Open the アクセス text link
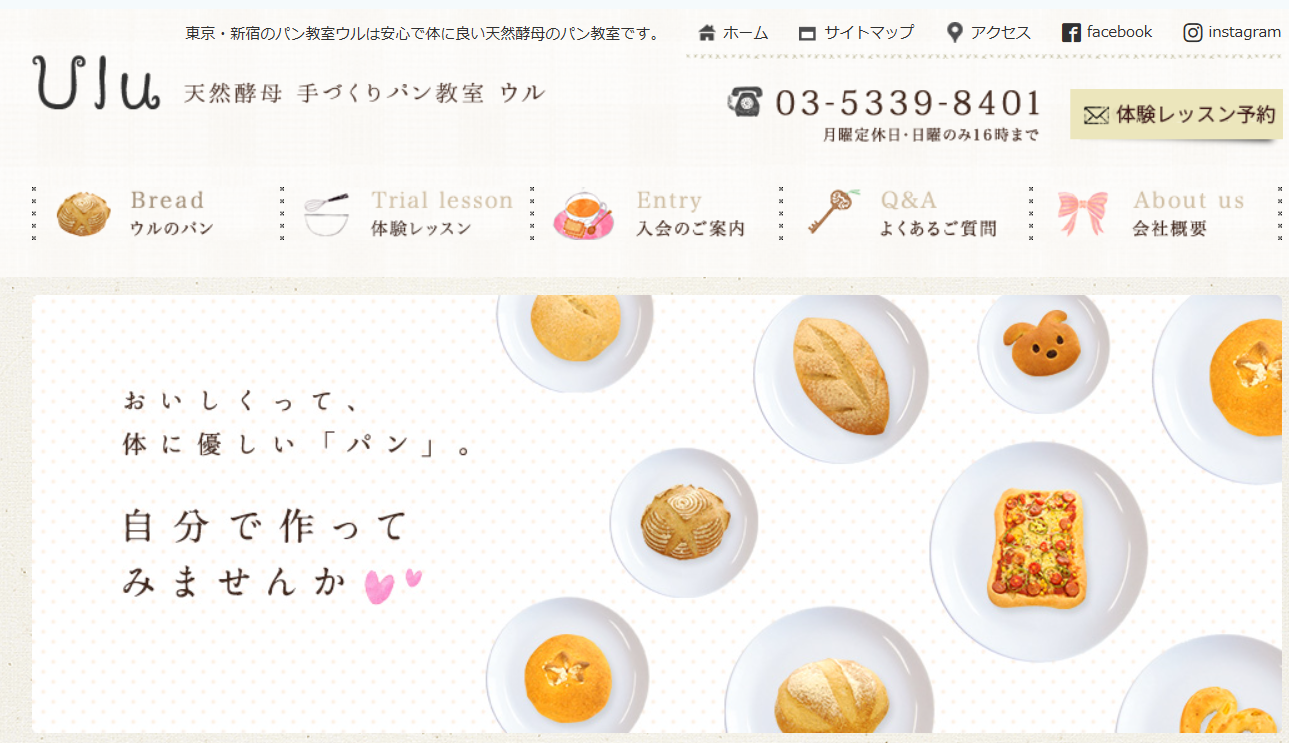 click(1000, 33)
